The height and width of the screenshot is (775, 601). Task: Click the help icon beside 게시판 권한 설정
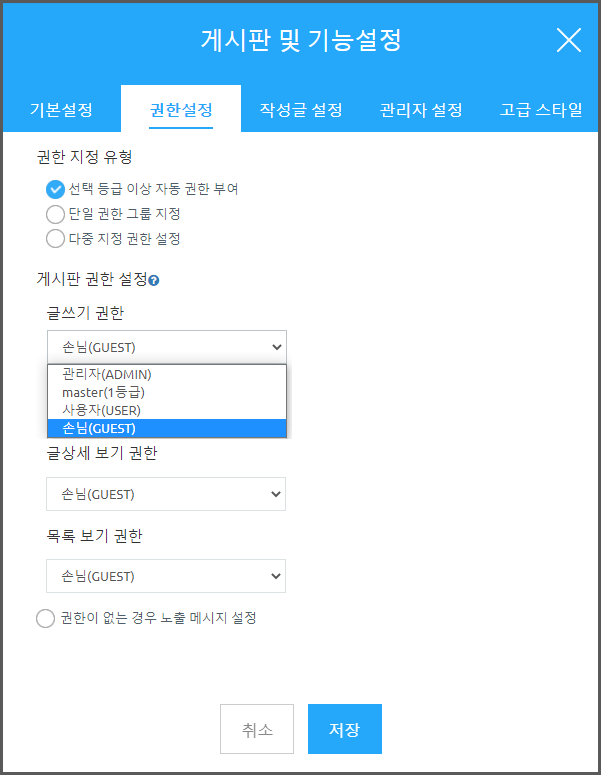154,280
